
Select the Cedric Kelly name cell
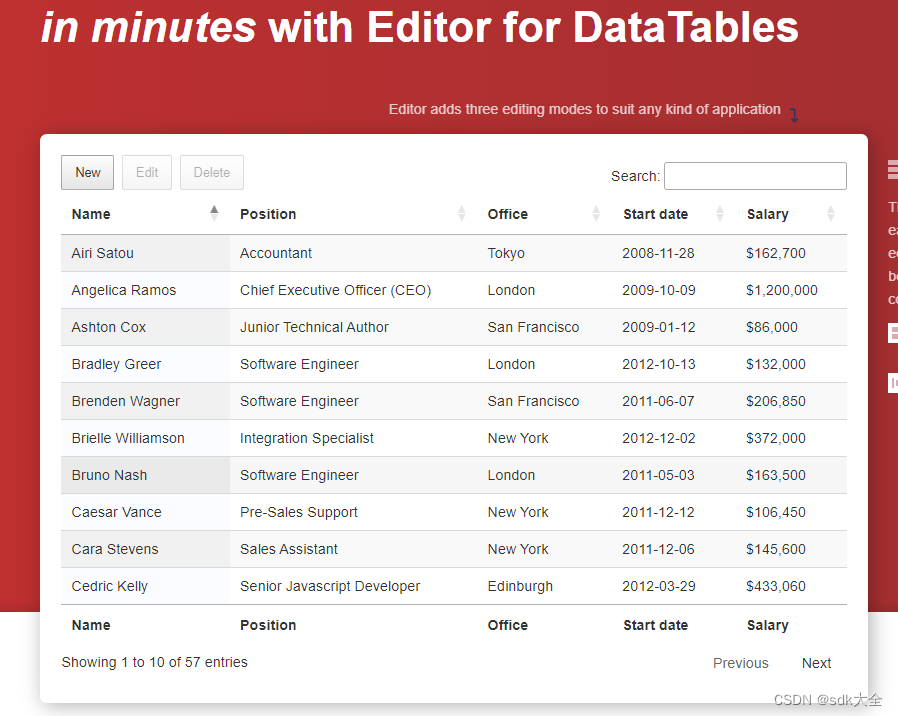(x=145, y=586)
